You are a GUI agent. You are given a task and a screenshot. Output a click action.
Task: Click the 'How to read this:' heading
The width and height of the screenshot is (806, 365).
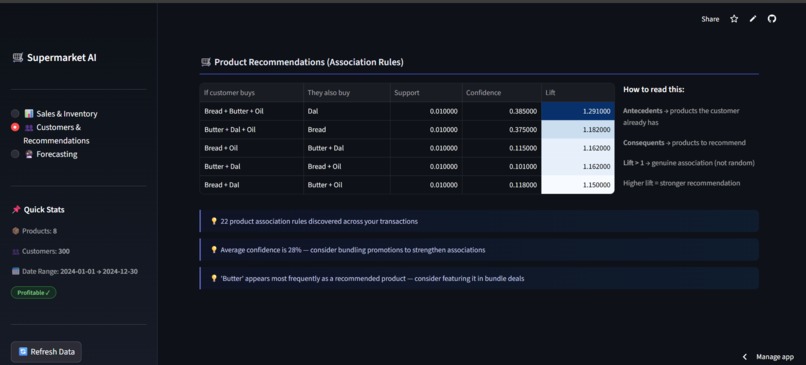654,89
